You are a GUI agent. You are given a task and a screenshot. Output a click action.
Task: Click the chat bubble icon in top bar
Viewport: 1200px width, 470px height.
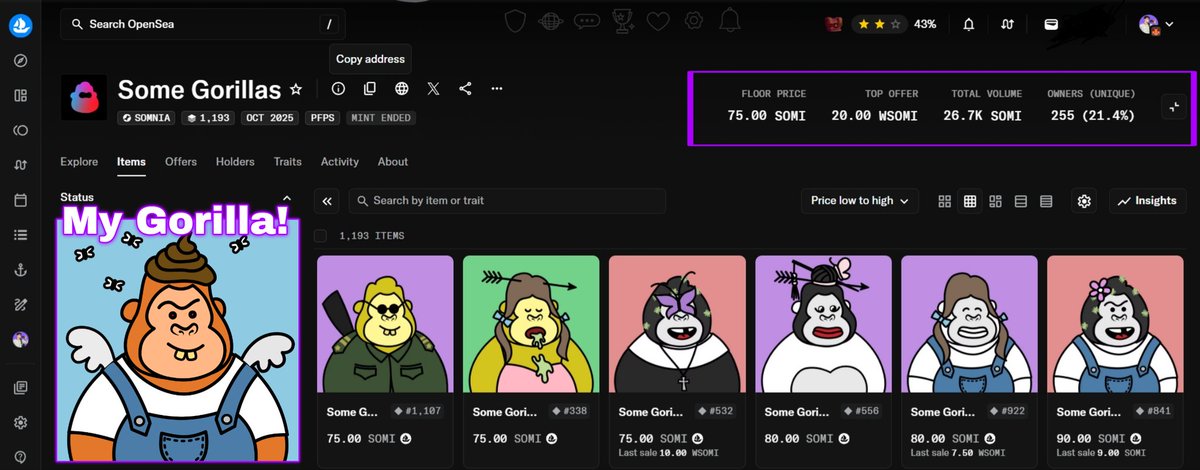587,20
